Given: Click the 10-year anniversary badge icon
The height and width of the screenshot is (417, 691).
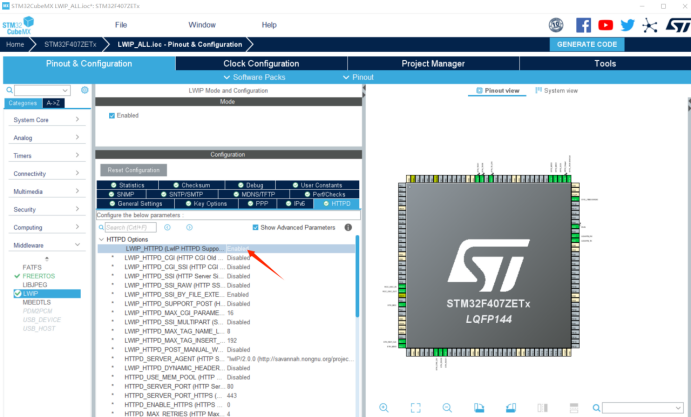Looking at the screenshot, I should point(556,25).
